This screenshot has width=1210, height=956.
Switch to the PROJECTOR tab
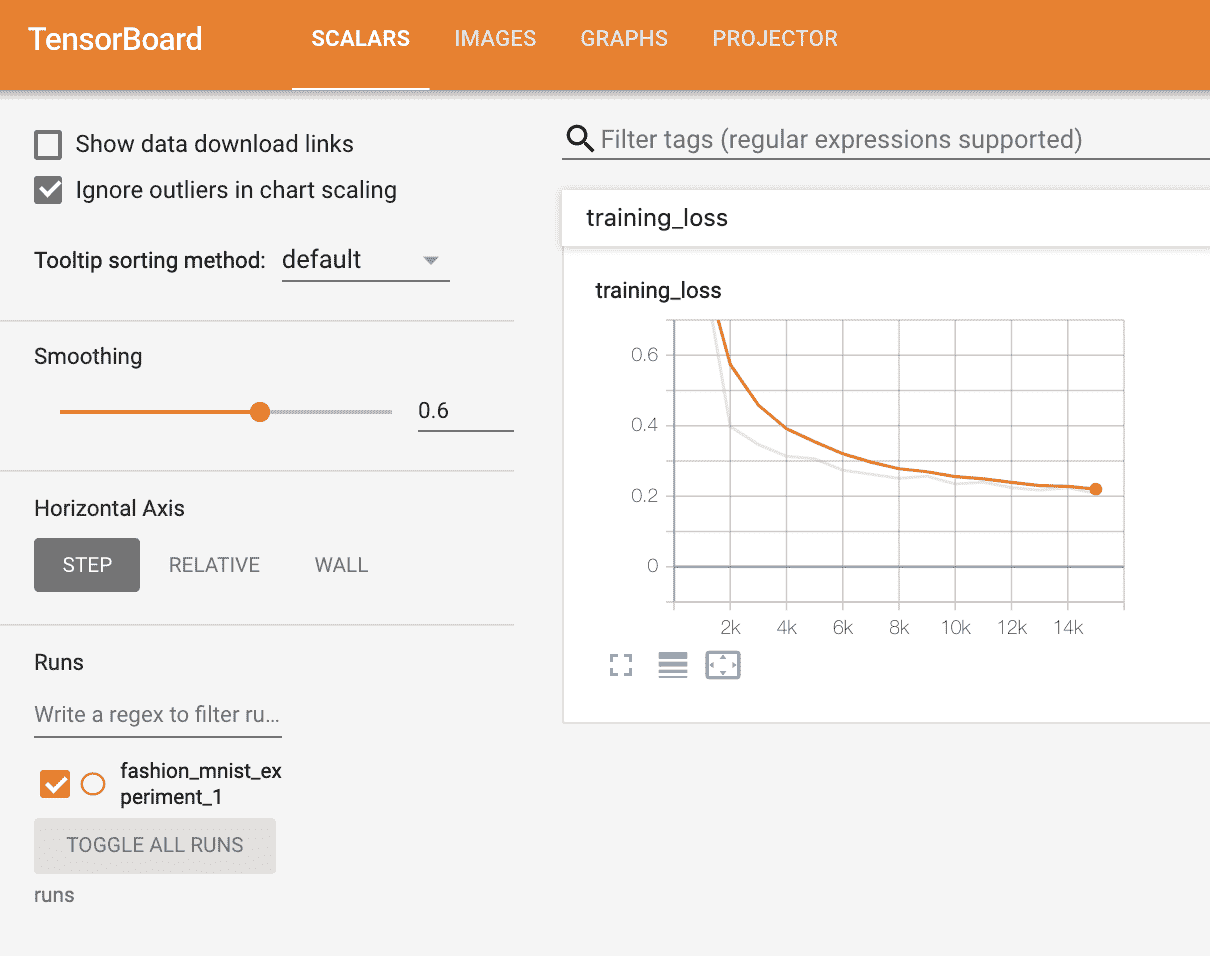(x=775, y=38)
